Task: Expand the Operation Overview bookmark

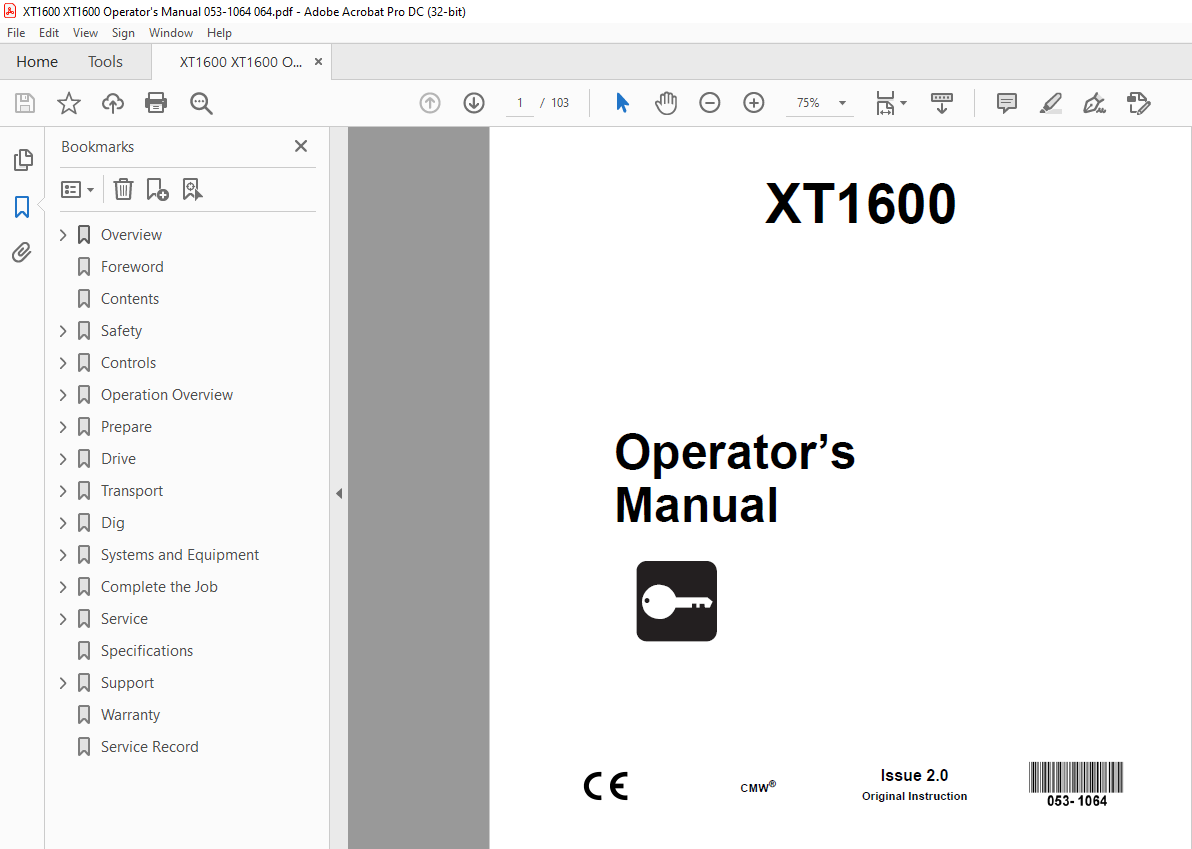Action: click(63, 394)
